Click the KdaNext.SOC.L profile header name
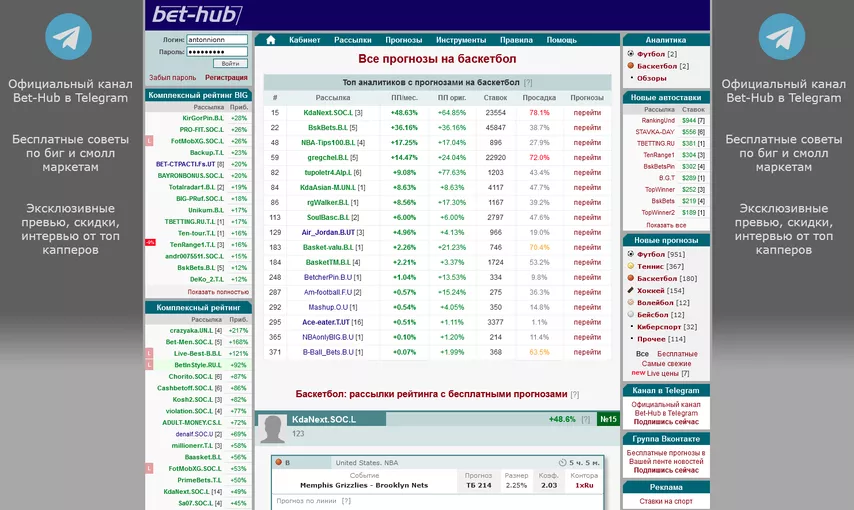854x510 pixels. (324, 420)
